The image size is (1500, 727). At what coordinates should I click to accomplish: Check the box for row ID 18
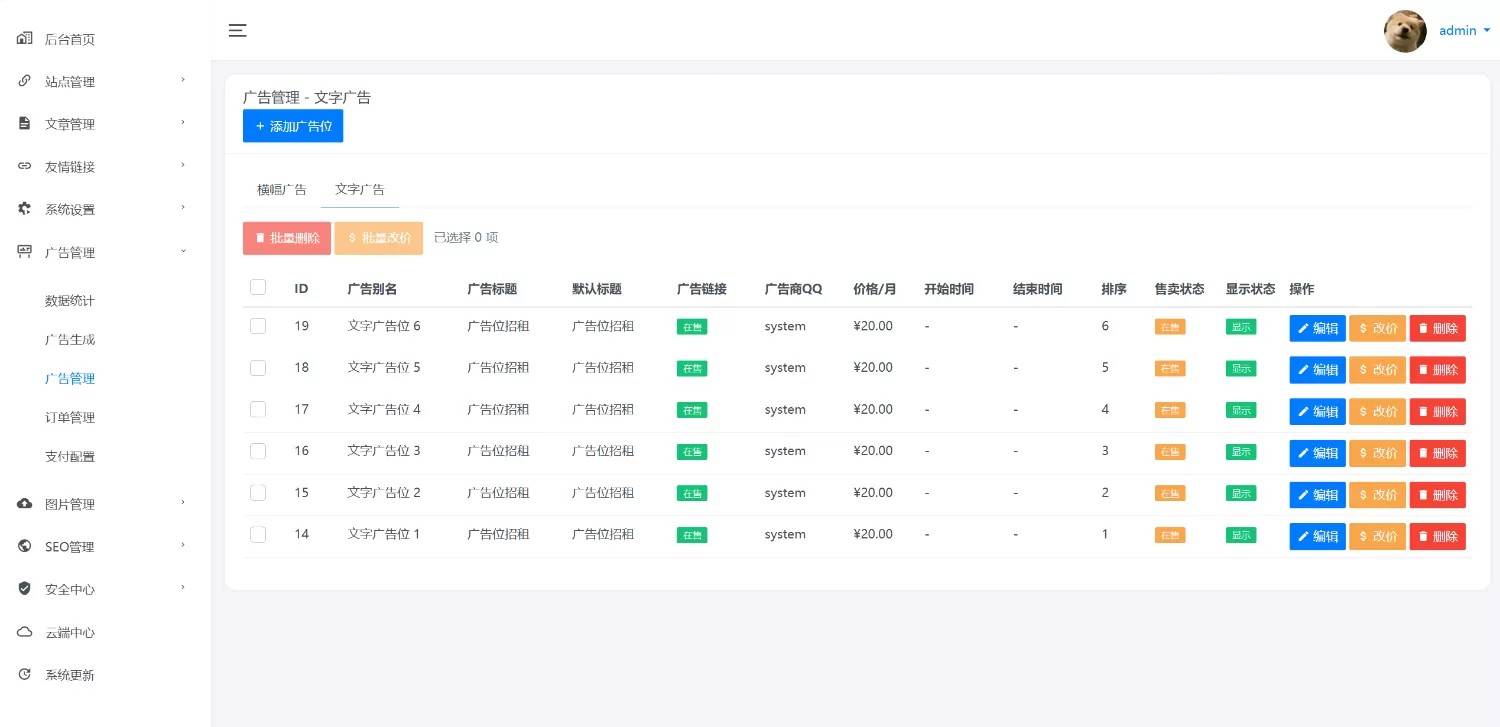tap(258, 367)
